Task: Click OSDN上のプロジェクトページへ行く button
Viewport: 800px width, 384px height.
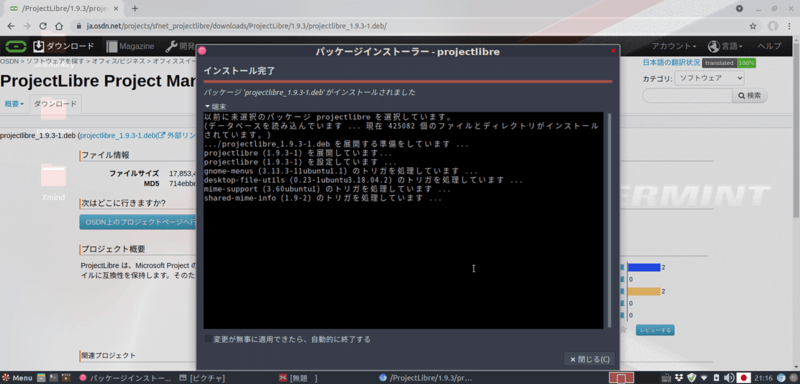Action: pos(138,222)
